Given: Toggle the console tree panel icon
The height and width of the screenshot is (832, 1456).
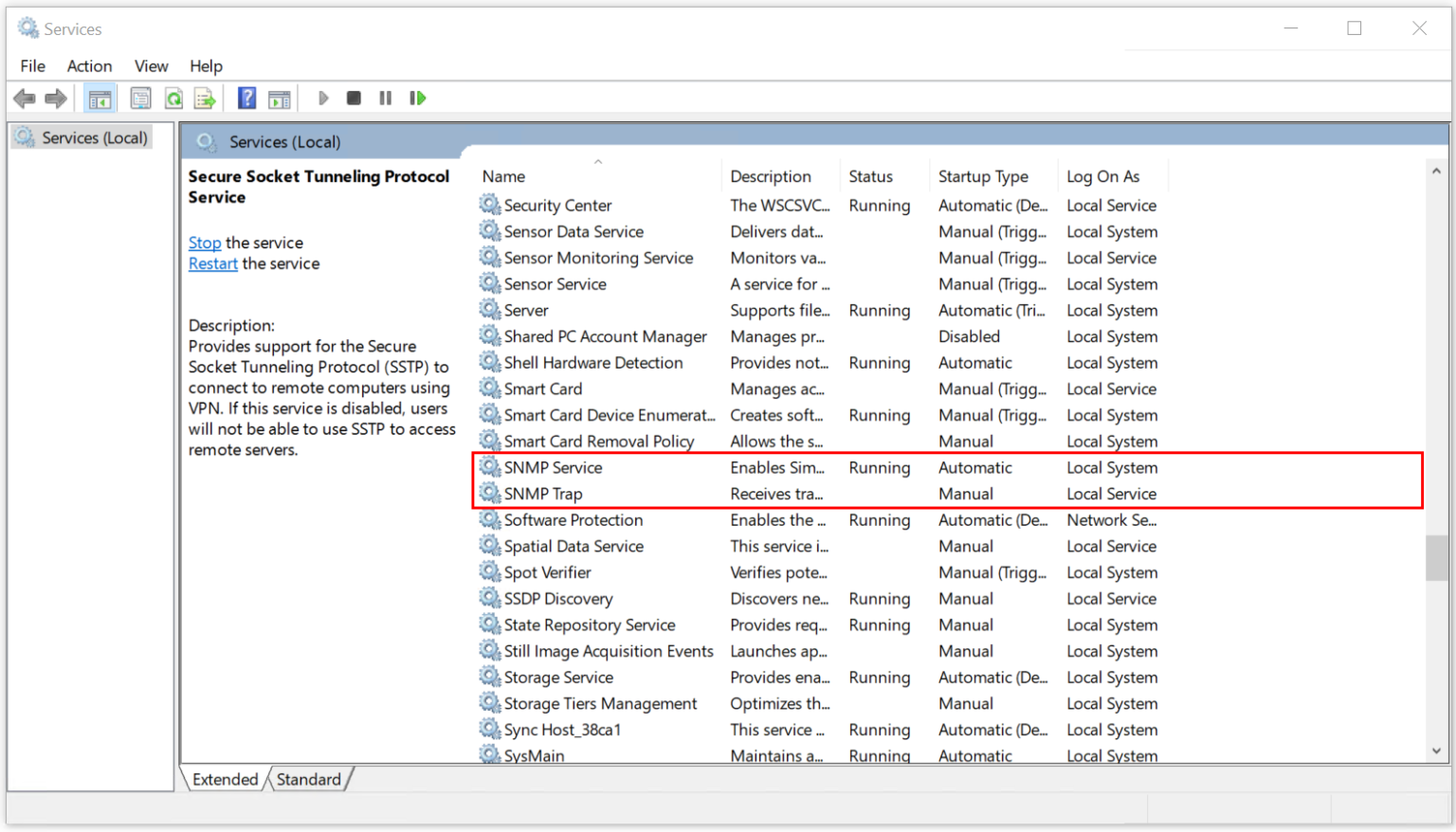Looking at the screenshot, I should [x=100, y=98].
